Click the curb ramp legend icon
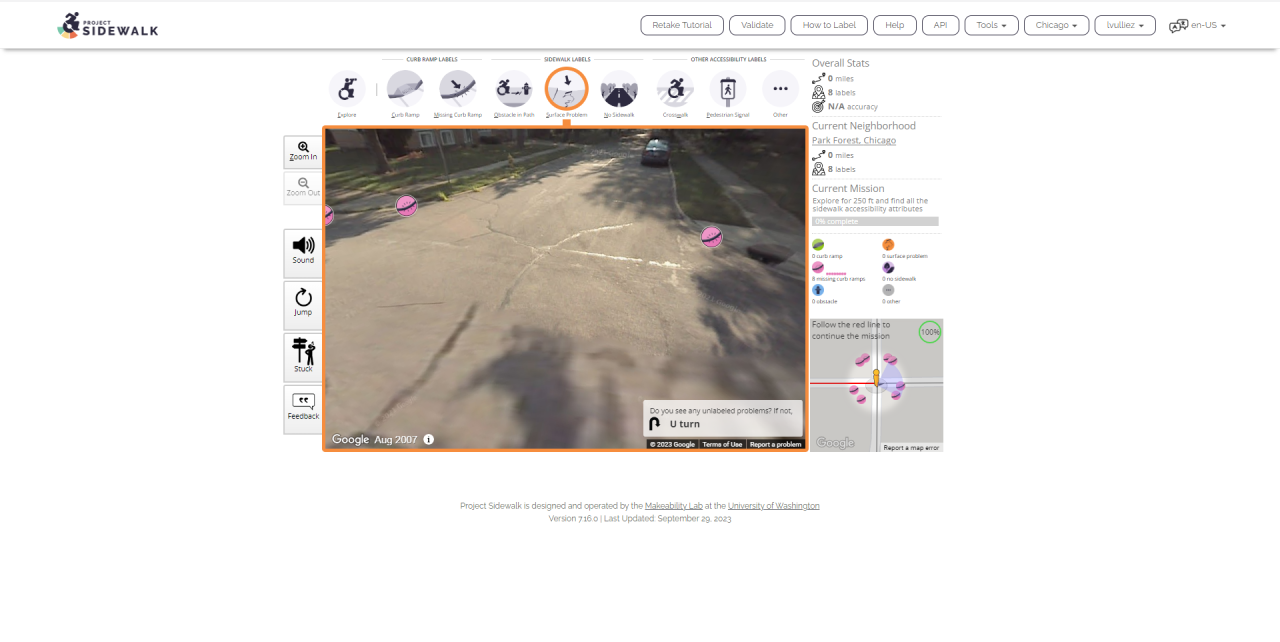This screenshot has height=642, width=1280. click(818, 245)
